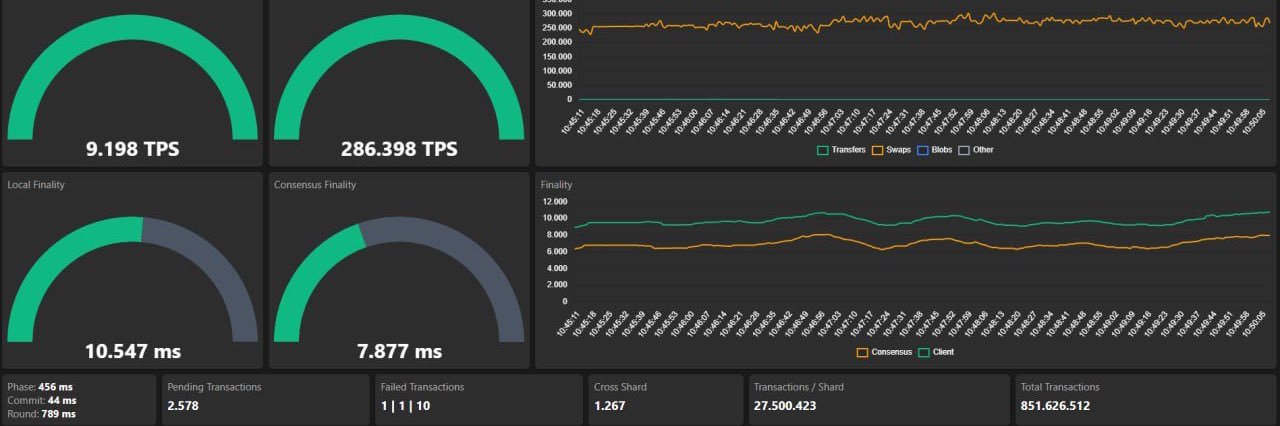Click the Cross Shard label
Viewport: 1280px width, 426px height.
coord(619,387)
